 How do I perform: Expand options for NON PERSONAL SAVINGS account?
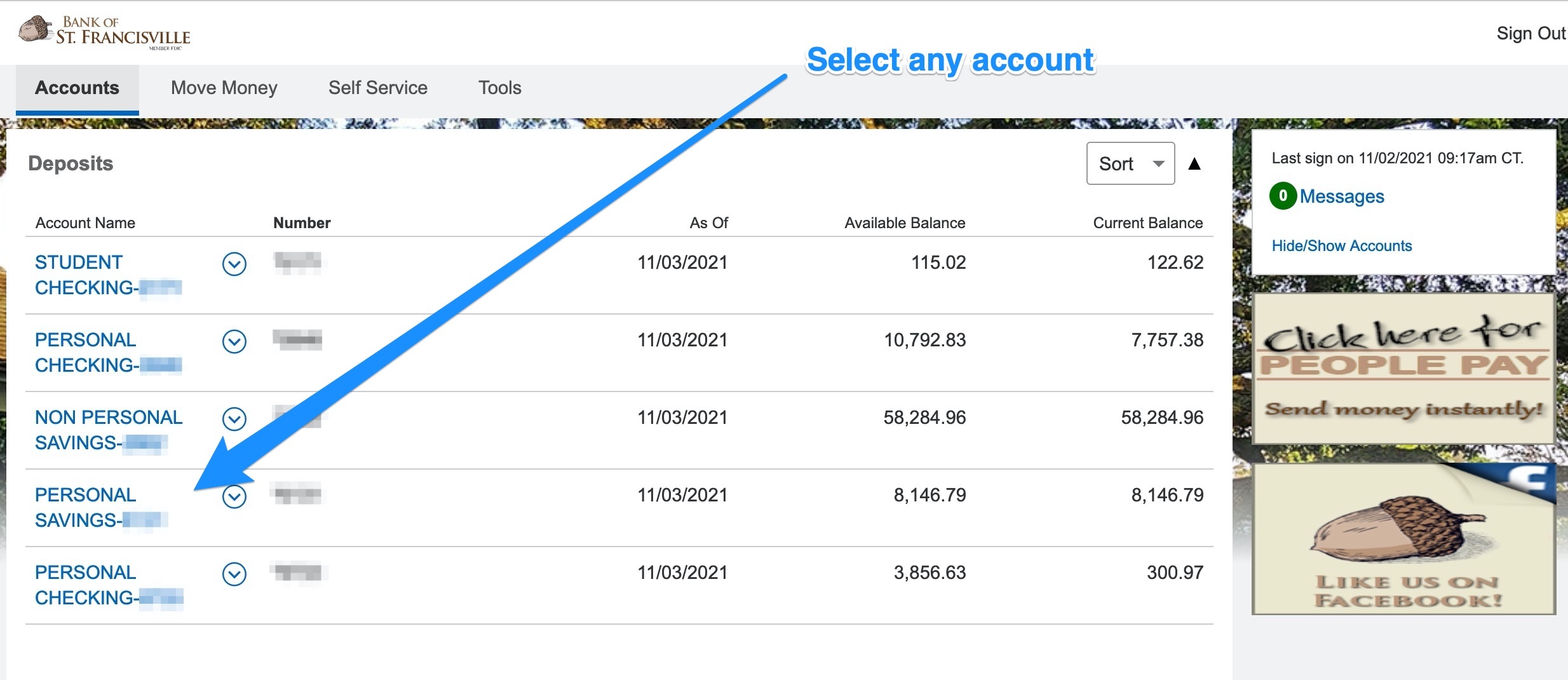click(234, 419)
